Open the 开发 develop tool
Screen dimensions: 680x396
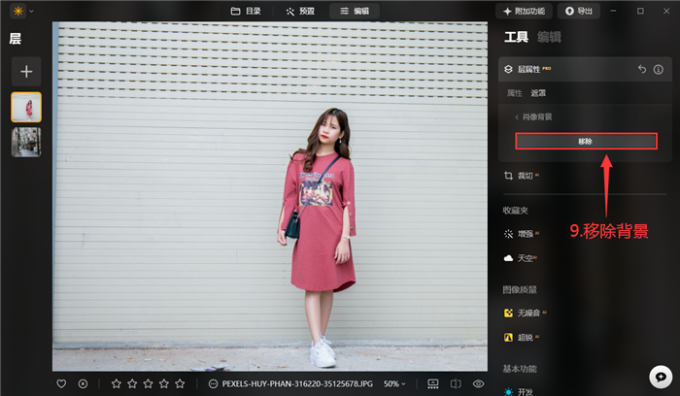pyautogui.click(x=519, y=392)
